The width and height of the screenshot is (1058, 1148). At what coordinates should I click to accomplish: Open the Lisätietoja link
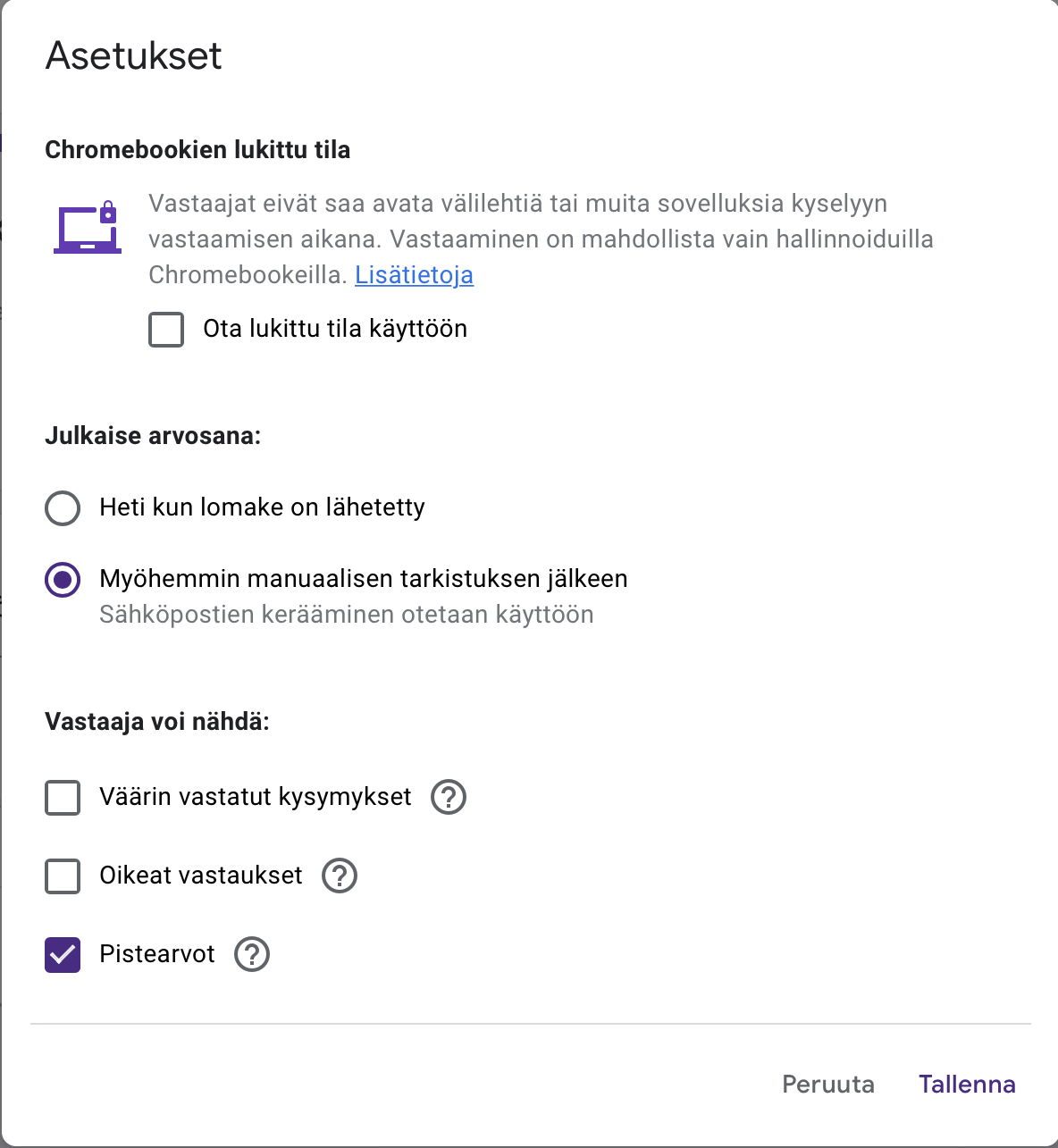click(414, 275)
